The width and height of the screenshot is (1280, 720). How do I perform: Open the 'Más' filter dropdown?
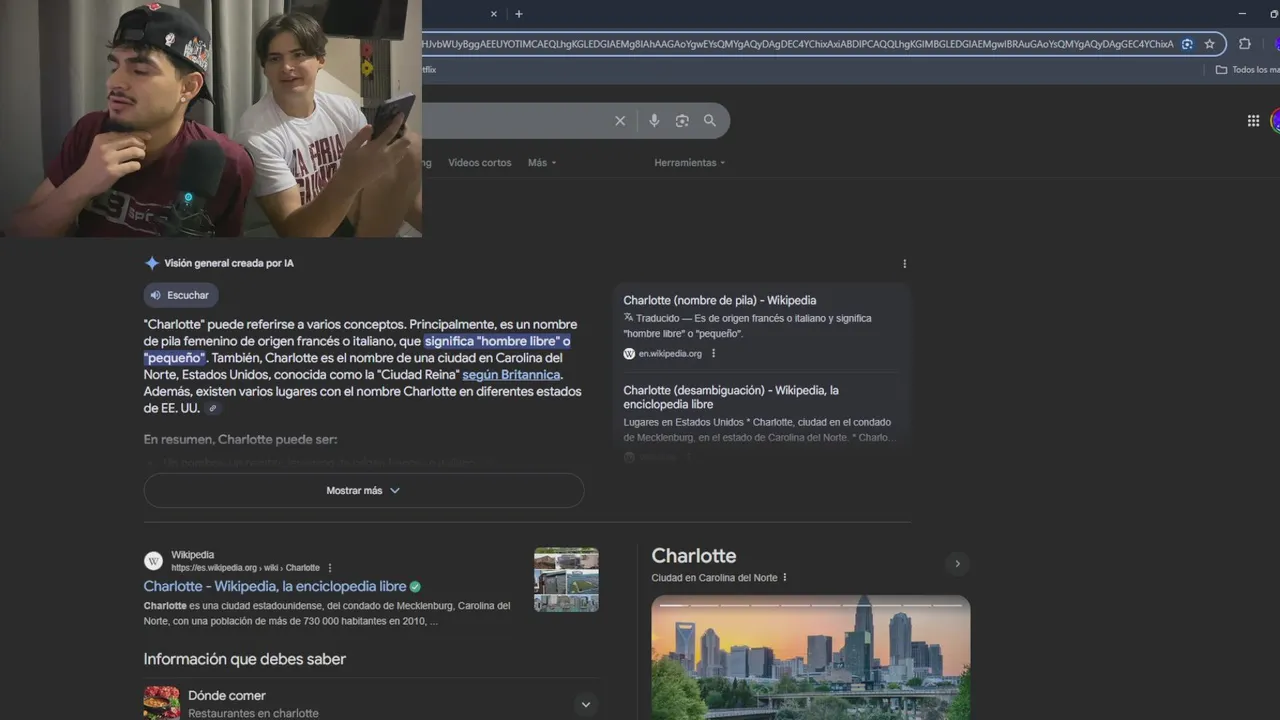coord(542,163)
